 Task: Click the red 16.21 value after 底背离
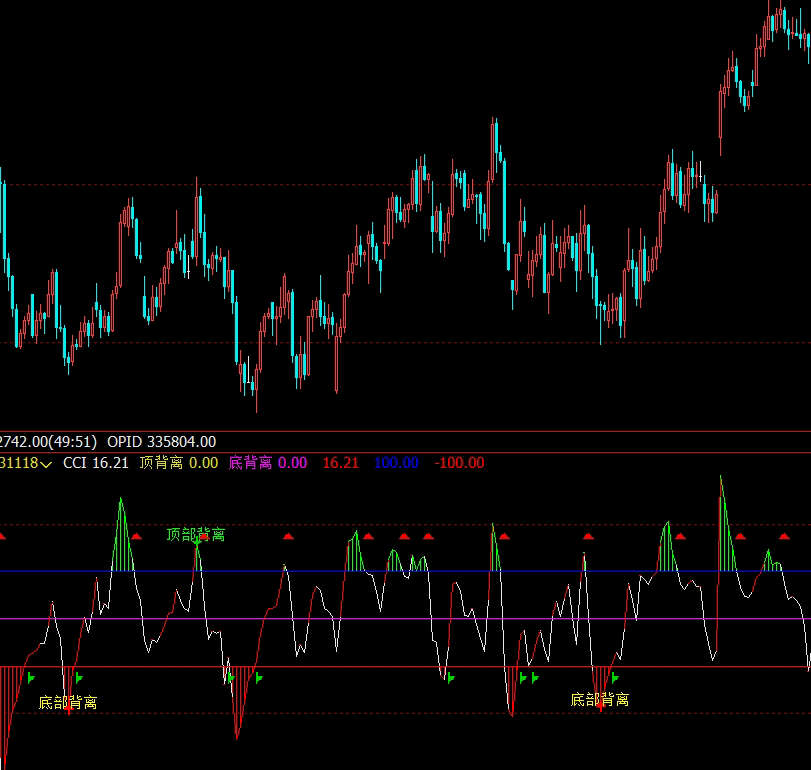[340, 463]
